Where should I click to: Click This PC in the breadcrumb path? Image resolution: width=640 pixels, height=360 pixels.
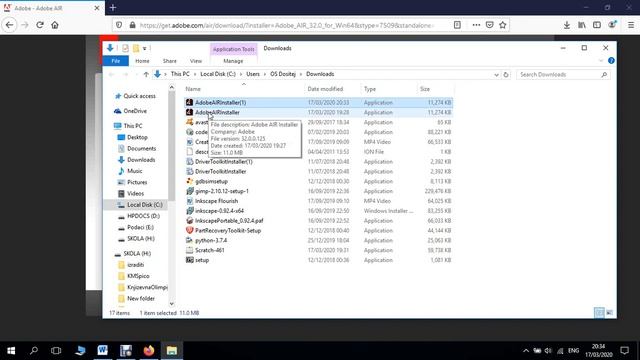[180, 74]
